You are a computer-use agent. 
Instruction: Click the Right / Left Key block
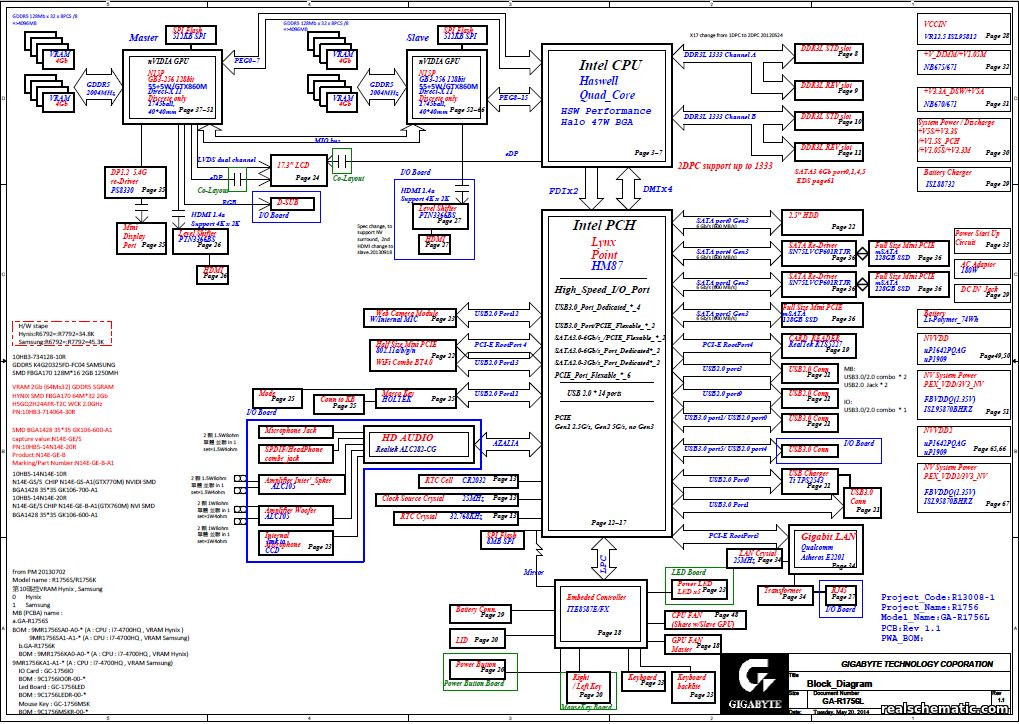(x=588, y=686)
